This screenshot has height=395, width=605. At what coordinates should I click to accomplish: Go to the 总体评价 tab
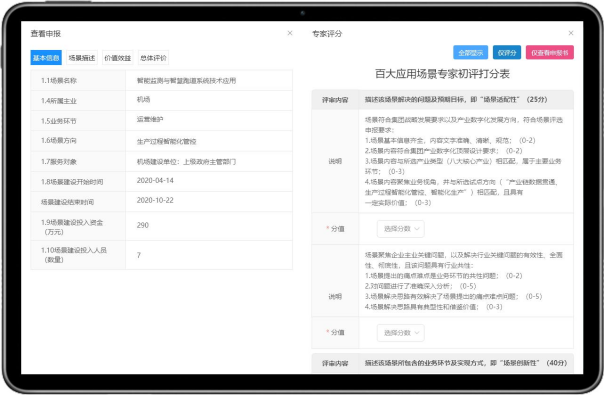[x=153, y=58]
